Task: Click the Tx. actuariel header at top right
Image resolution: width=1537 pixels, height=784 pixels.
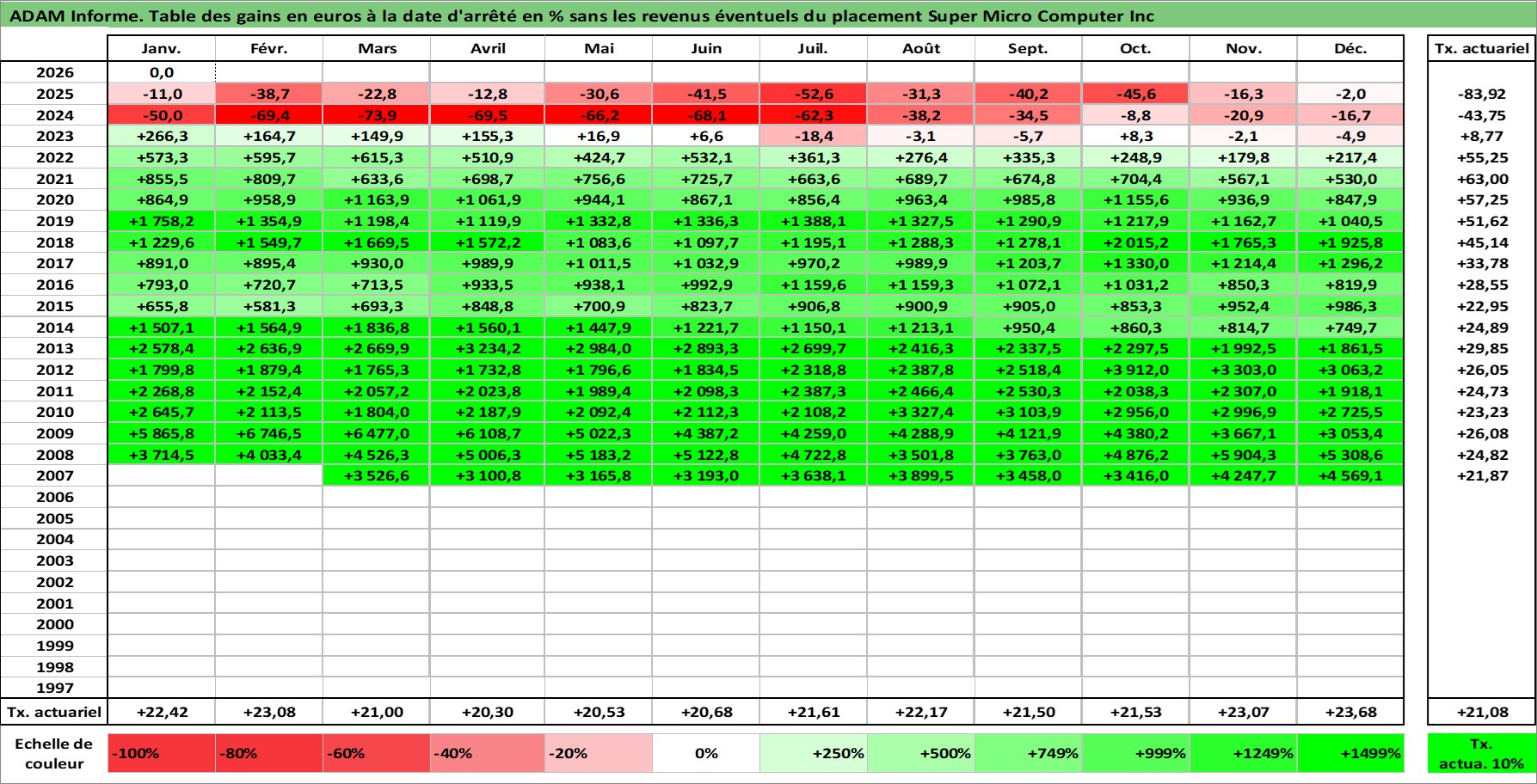Action: tap(1481, 49)
